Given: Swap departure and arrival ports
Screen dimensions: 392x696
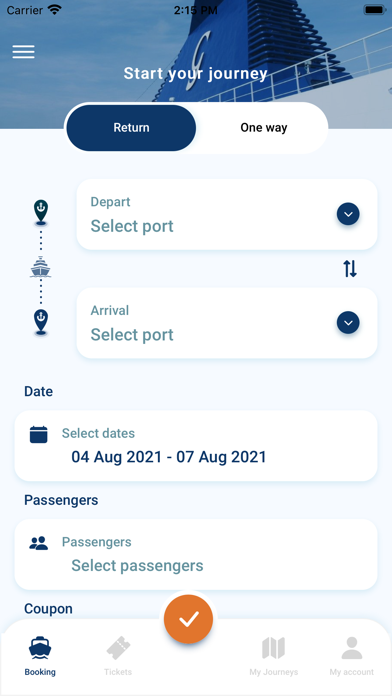Looking at the screenshot, I should click(350, 269).
